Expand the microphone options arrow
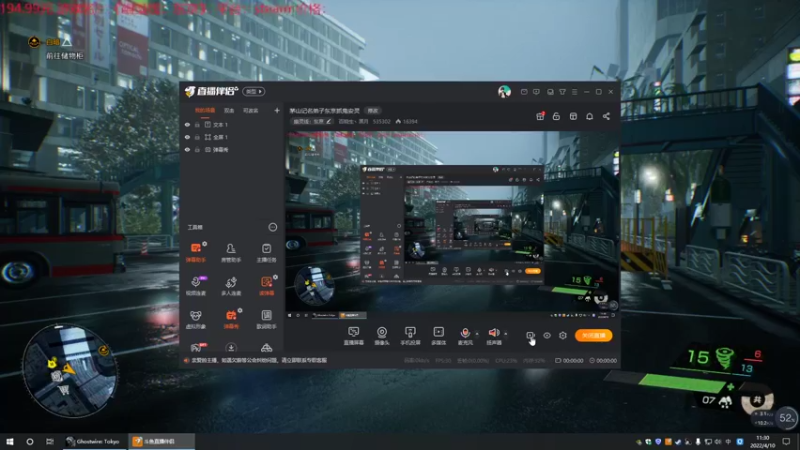Viewport: 800px width, 450px height. [477, 334]
